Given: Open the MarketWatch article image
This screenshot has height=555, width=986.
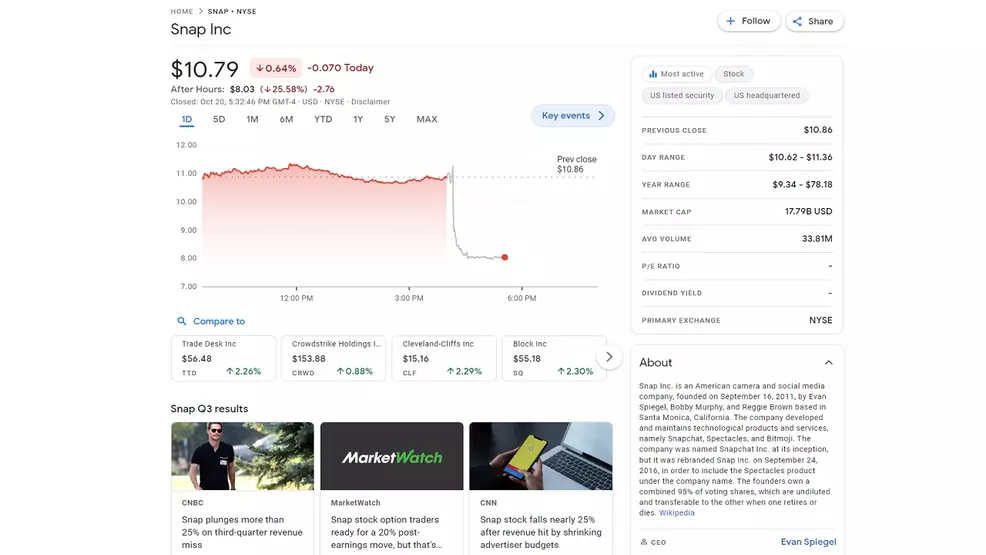Looking at the screenshot, I should coord(391,455).
